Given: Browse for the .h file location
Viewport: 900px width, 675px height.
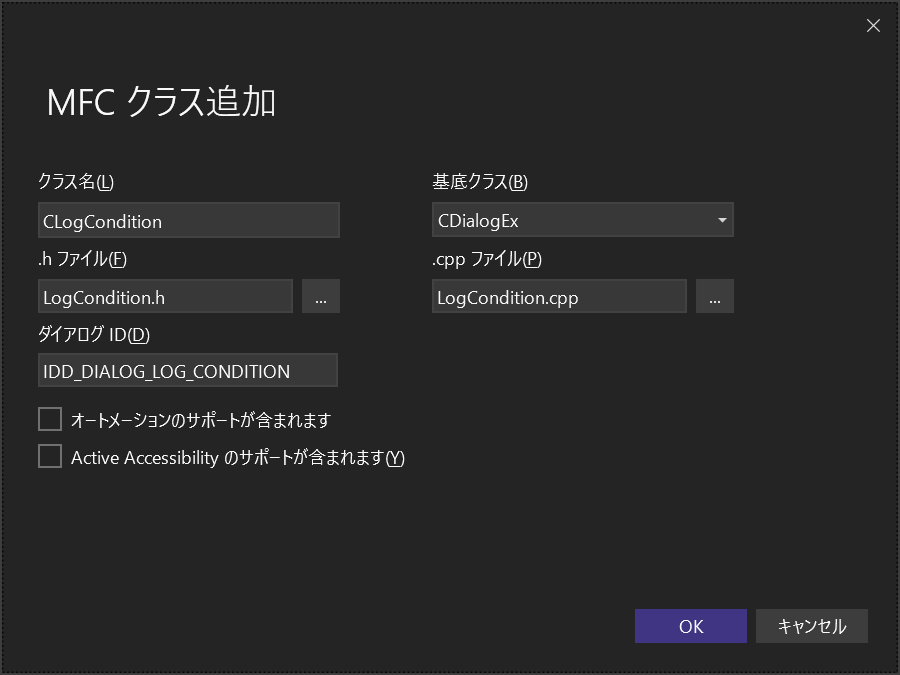Looking at the screenshot, I should tap(321, 297).
